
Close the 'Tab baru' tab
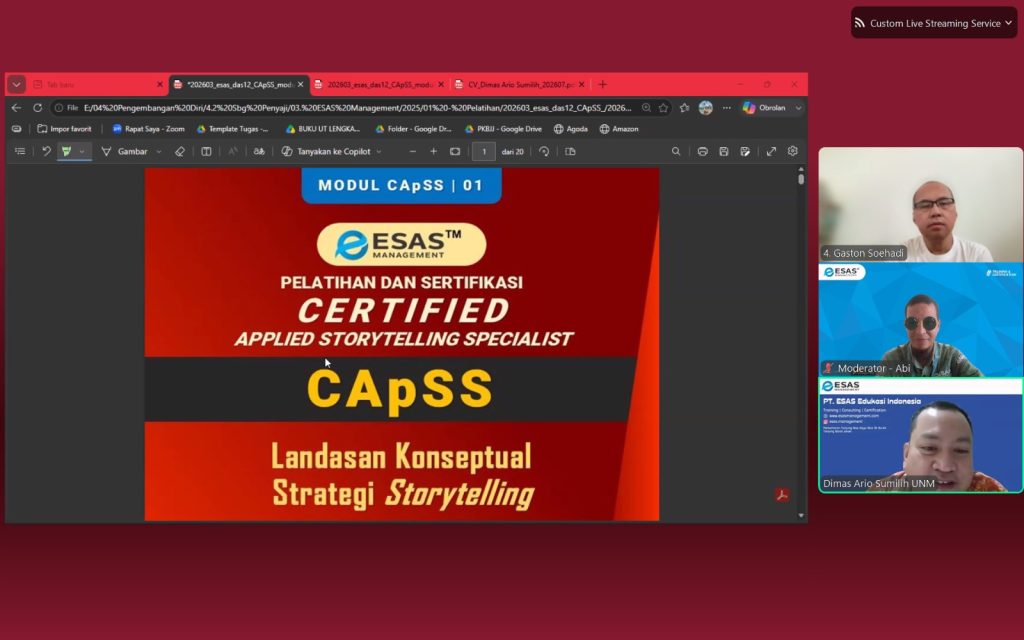tap(159, 84)
